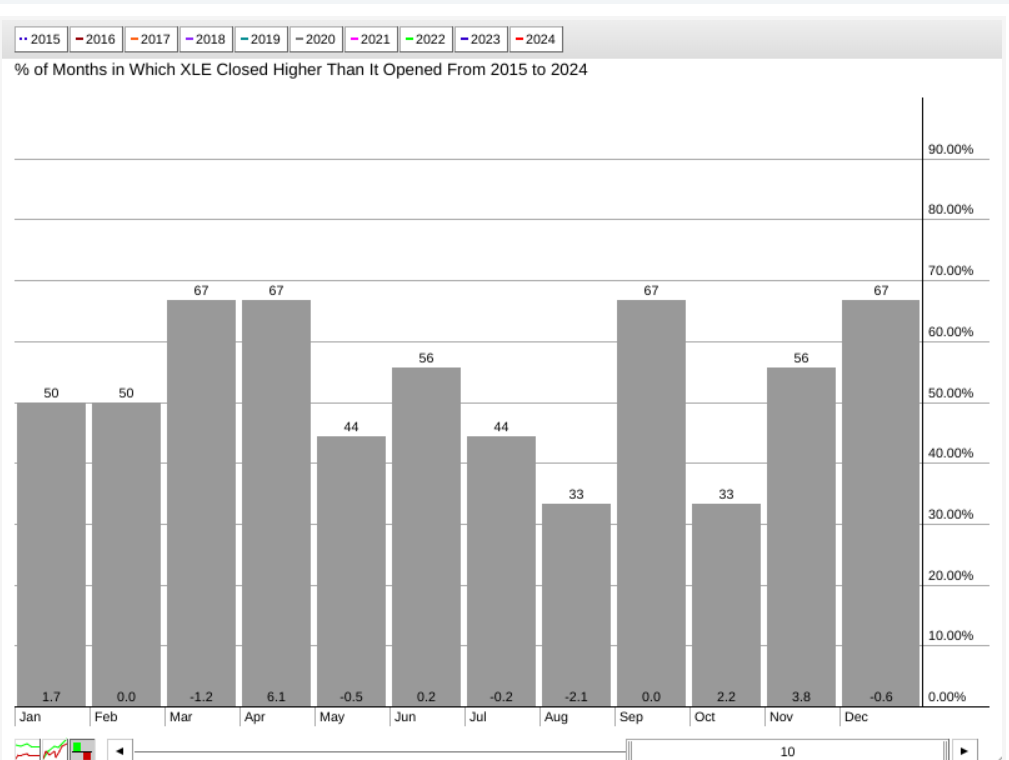This screenshot has width=1009, height=760.
Task: Click the Jun month axis label
Action: click(405, 717)
